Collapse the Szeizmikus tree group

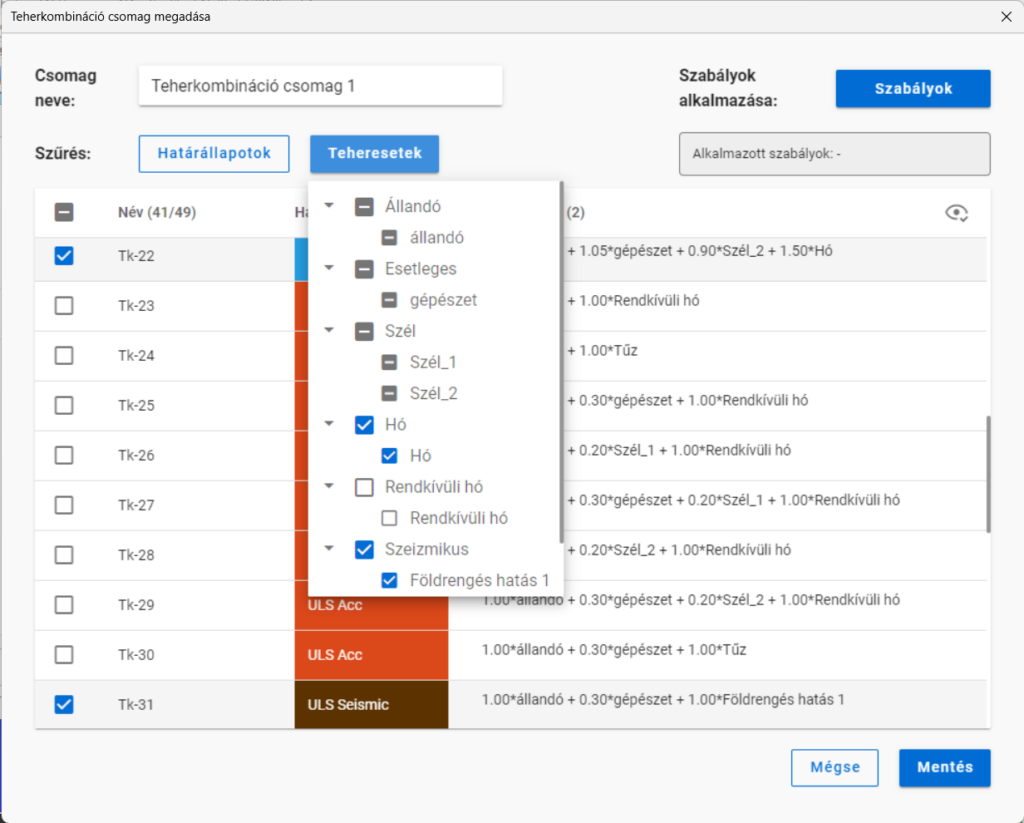click(x=329, y=549)
